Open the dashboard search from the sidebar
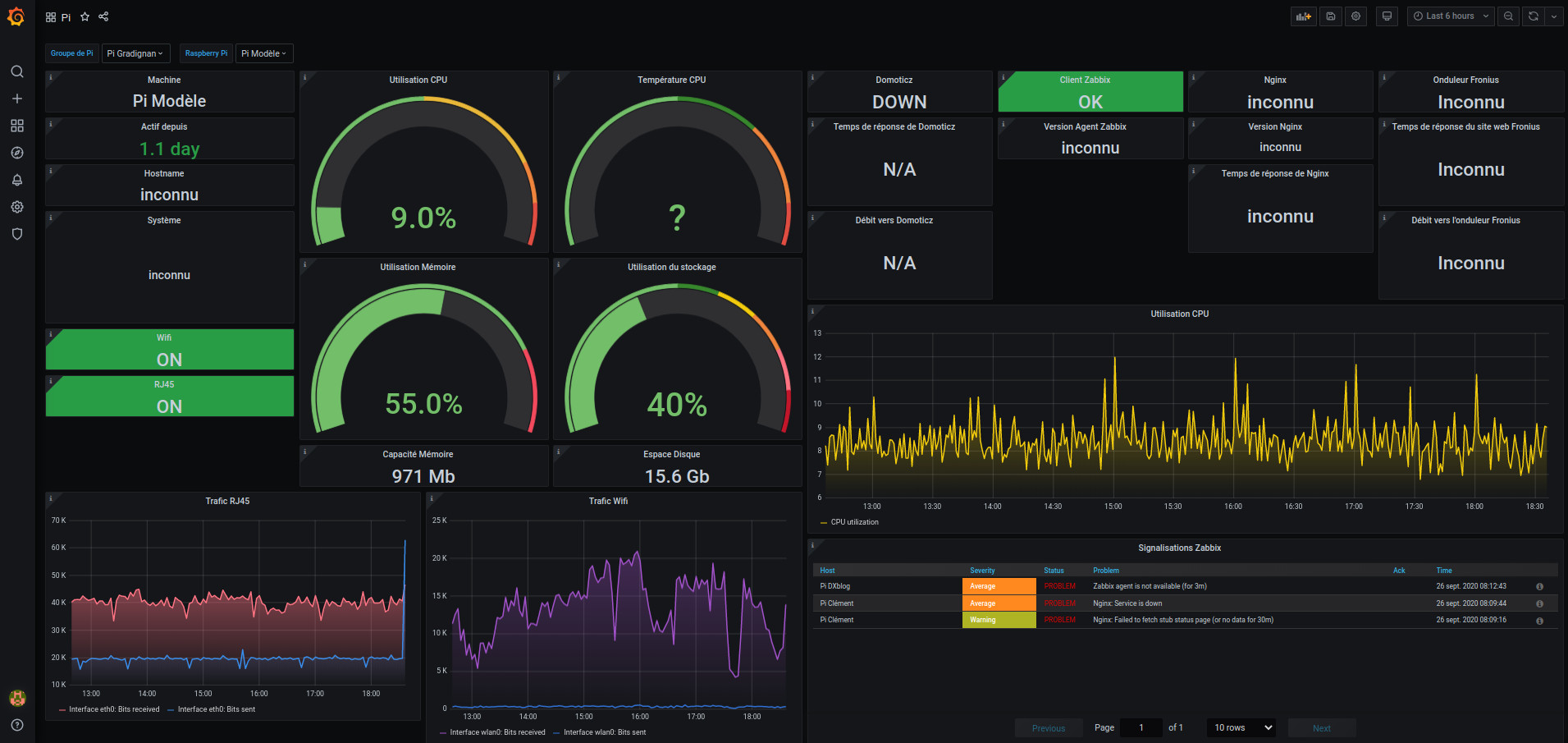The height and width of the screenshot is (743, 1568). [16, 71]
